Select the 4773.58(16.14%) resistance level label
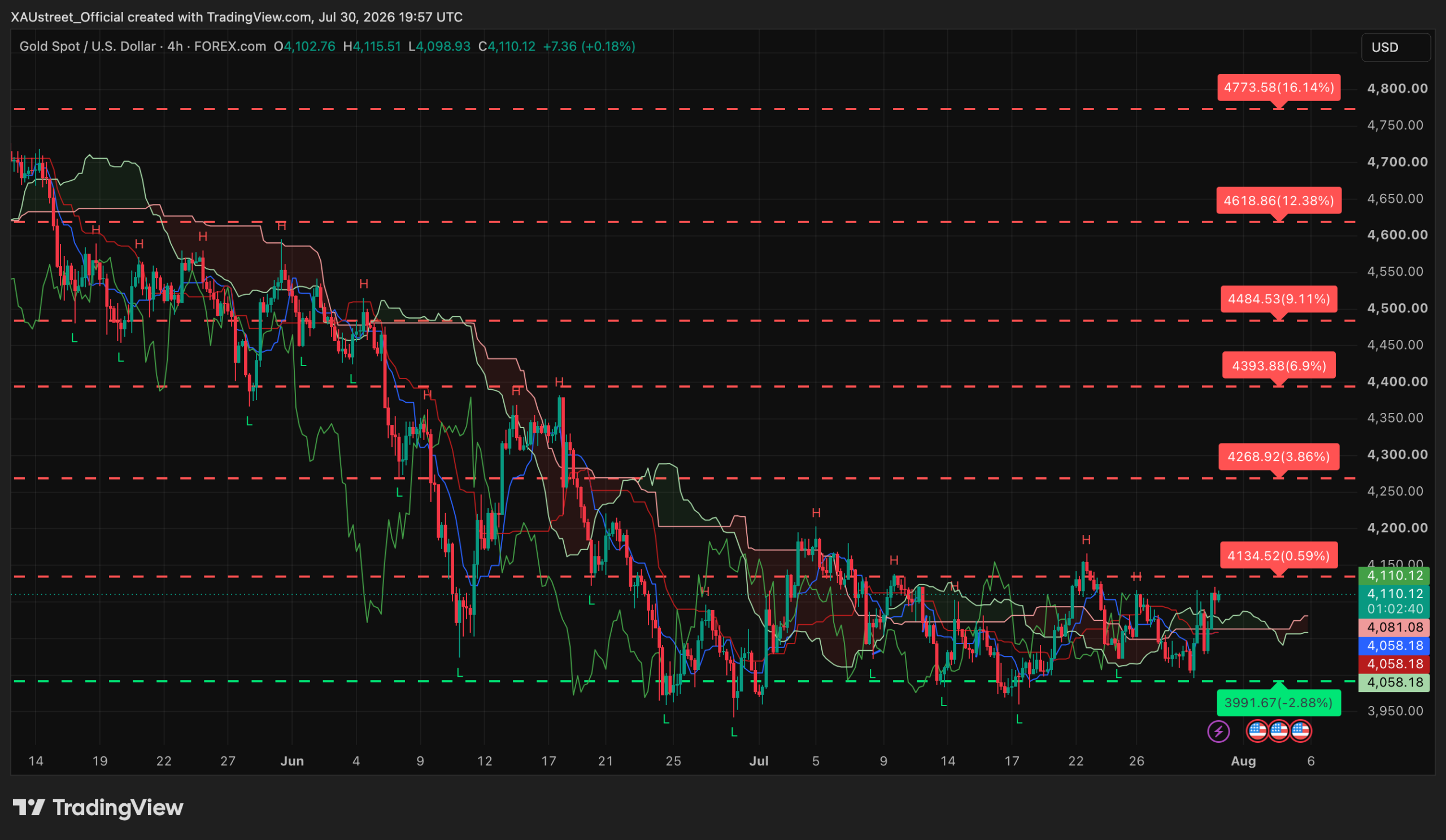 pos(1279,88)
